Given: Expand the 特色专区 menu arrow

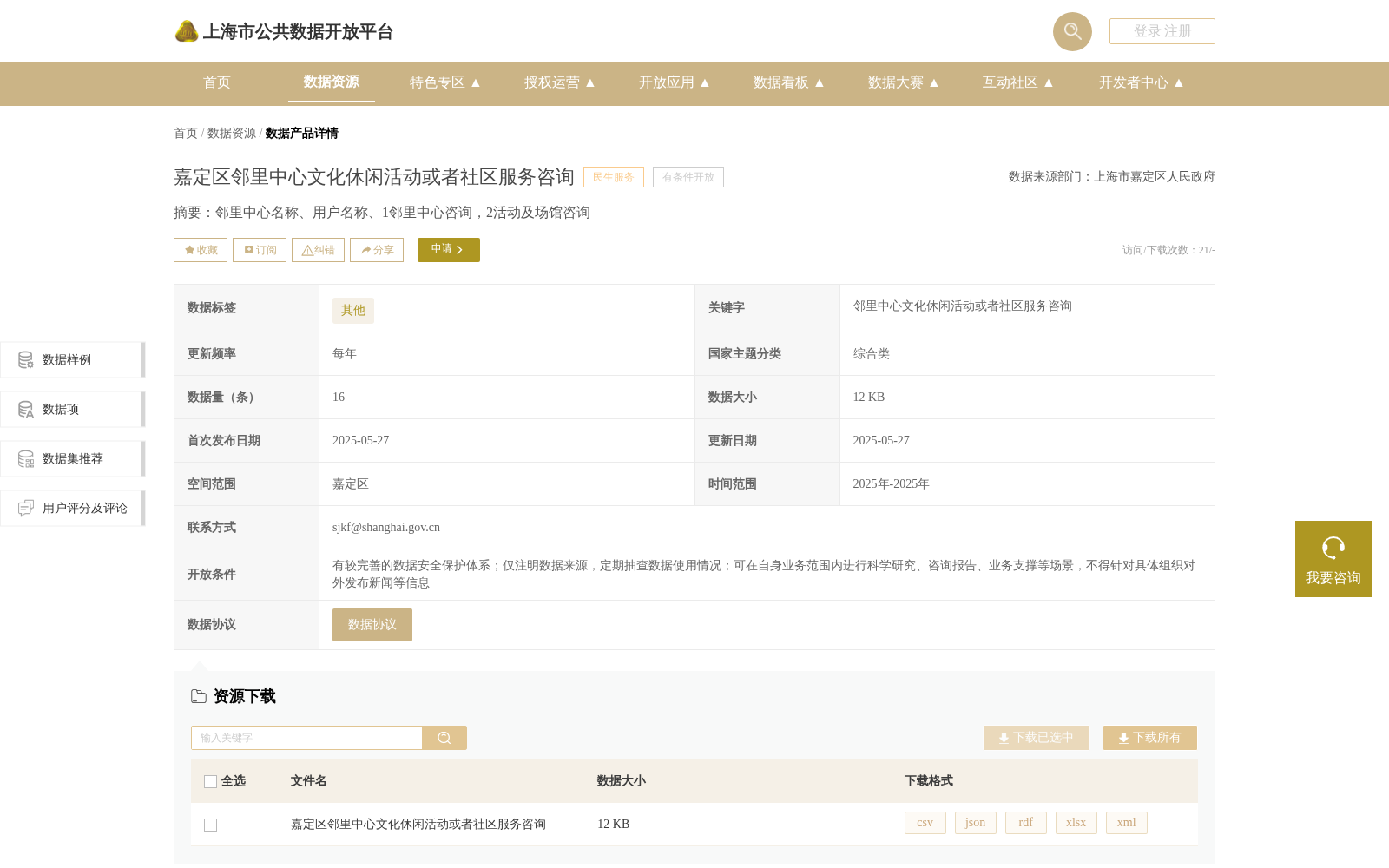Looking at the screenshot, I should pos(476,82).
